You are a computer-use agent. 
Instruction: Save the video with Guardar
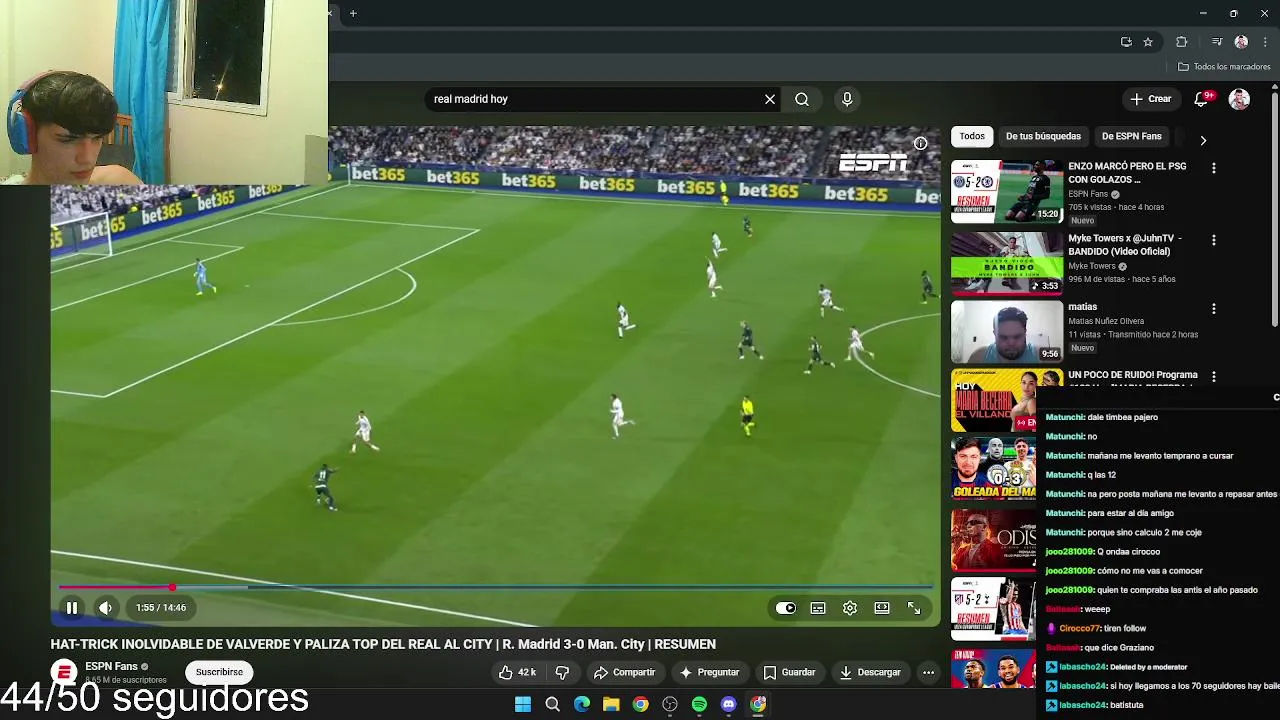[x=789, y=672]
